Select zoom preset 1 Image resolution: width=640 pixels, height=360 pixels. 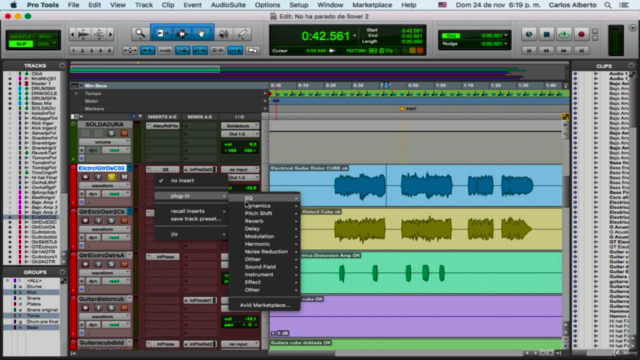[x=73, y=51]
